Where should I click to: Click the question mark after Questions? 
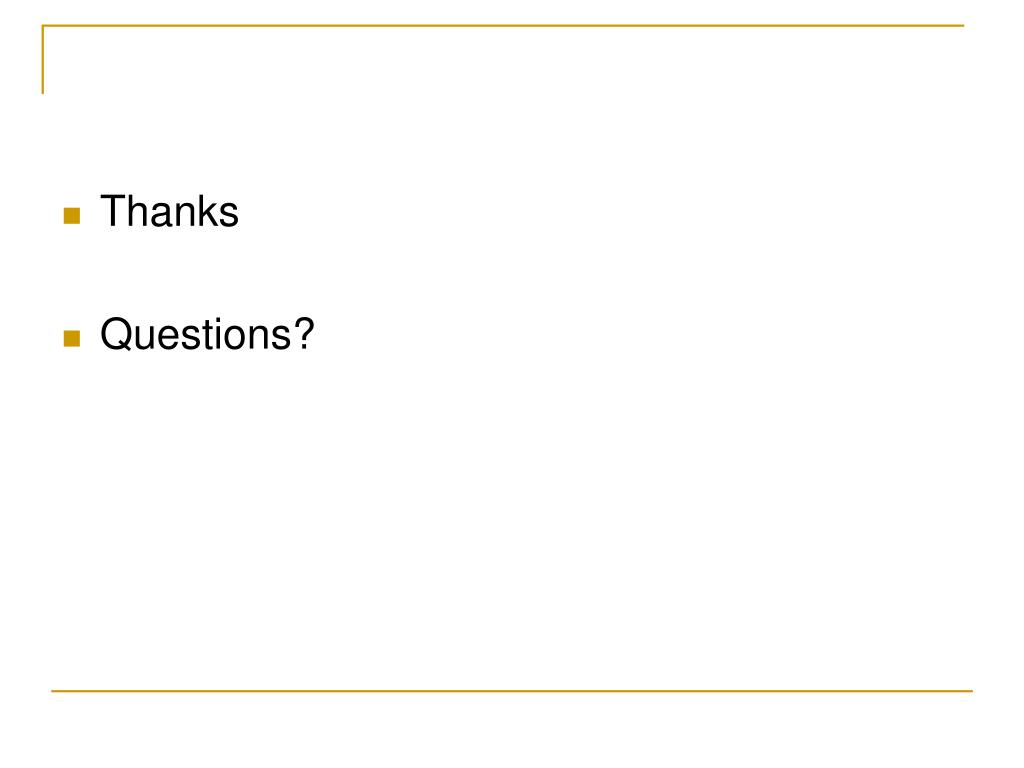coord(304,333)
